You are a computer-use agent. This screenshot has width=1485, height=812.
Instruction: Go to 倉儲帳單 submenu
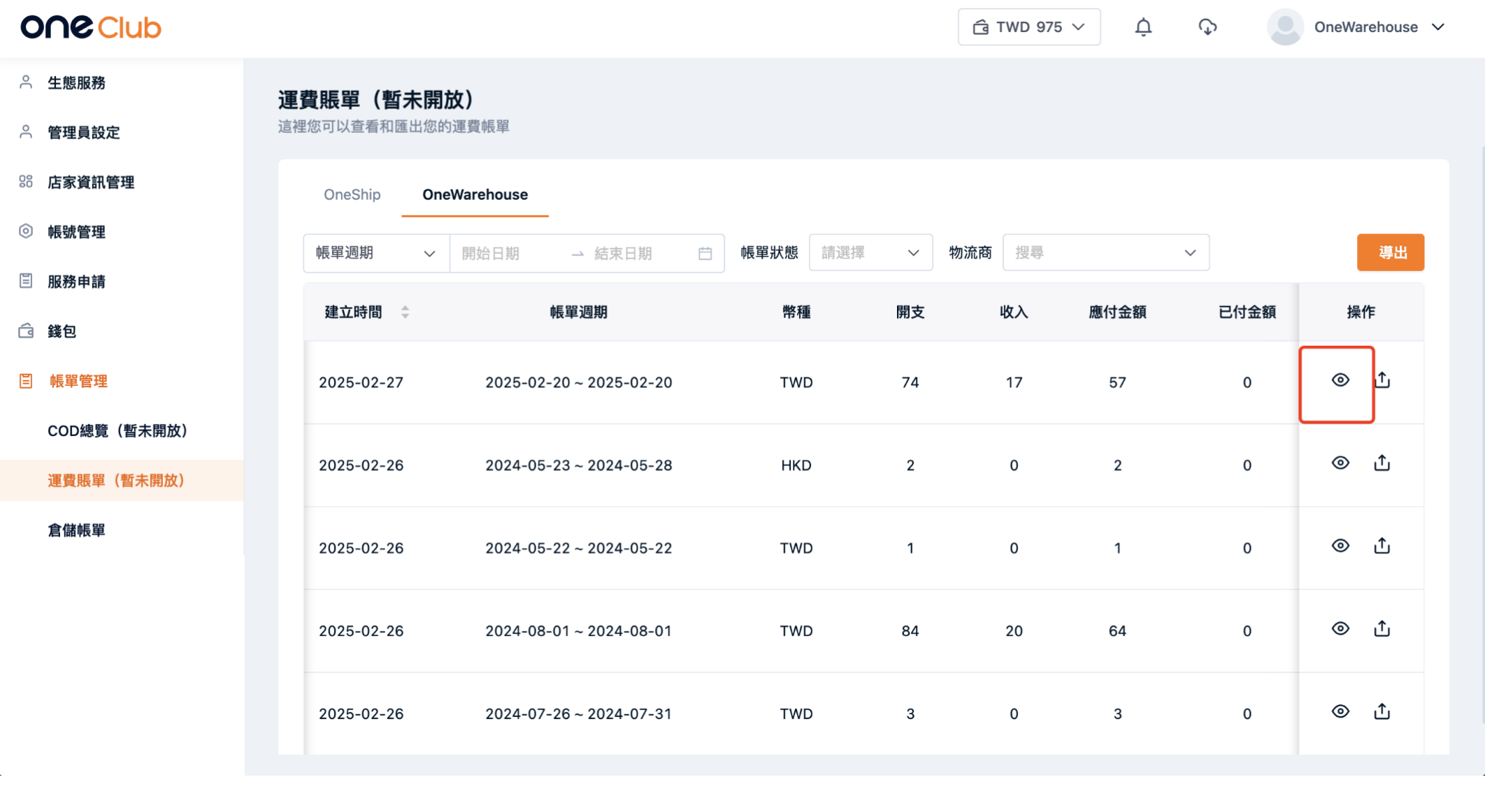(76, 530)
